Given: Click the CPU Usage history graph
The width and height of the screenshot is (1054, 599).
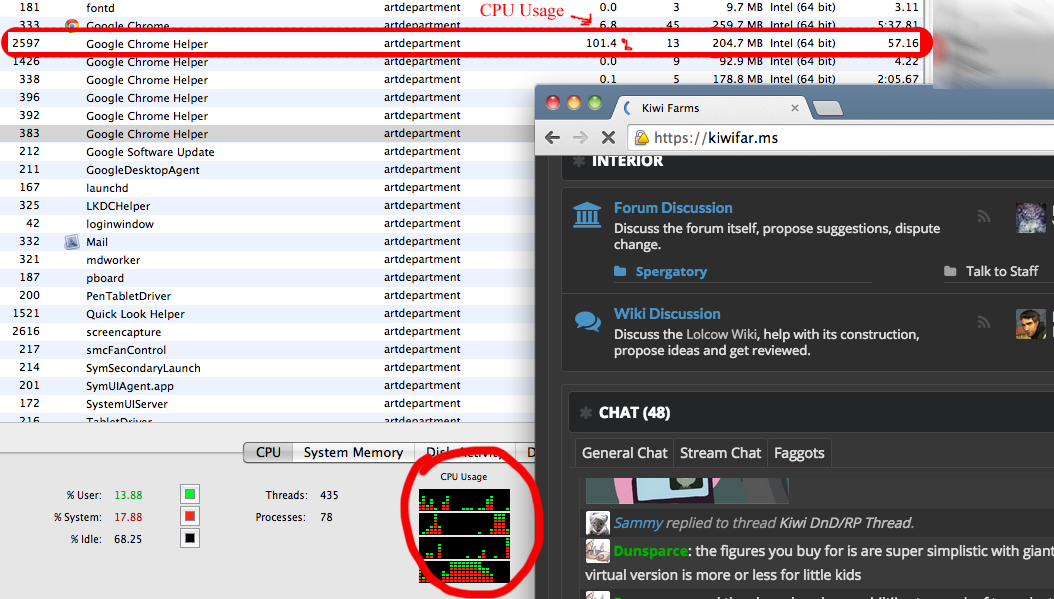Looking at the screenshot, I should (x=464, y=536).
